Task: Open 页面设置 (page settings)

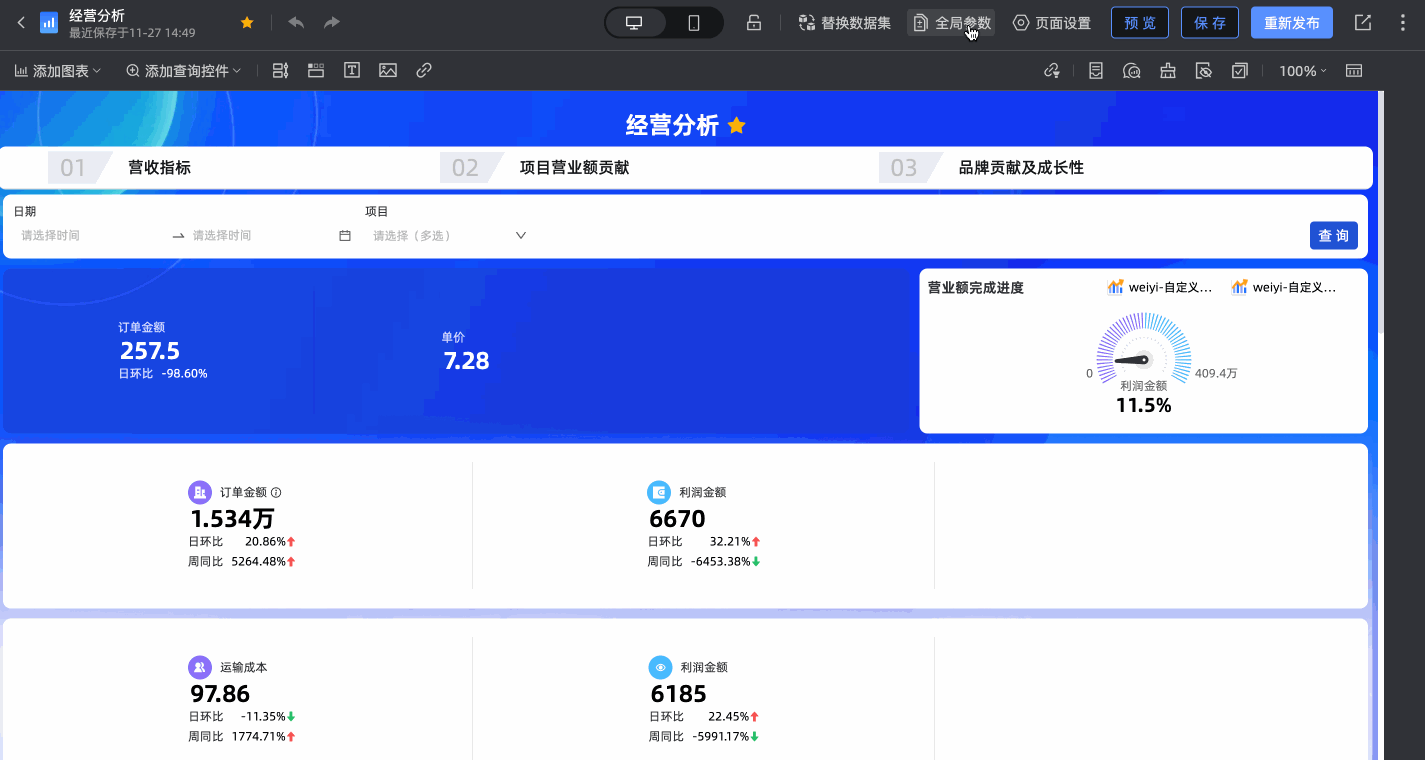Action: coord(1052,23)
